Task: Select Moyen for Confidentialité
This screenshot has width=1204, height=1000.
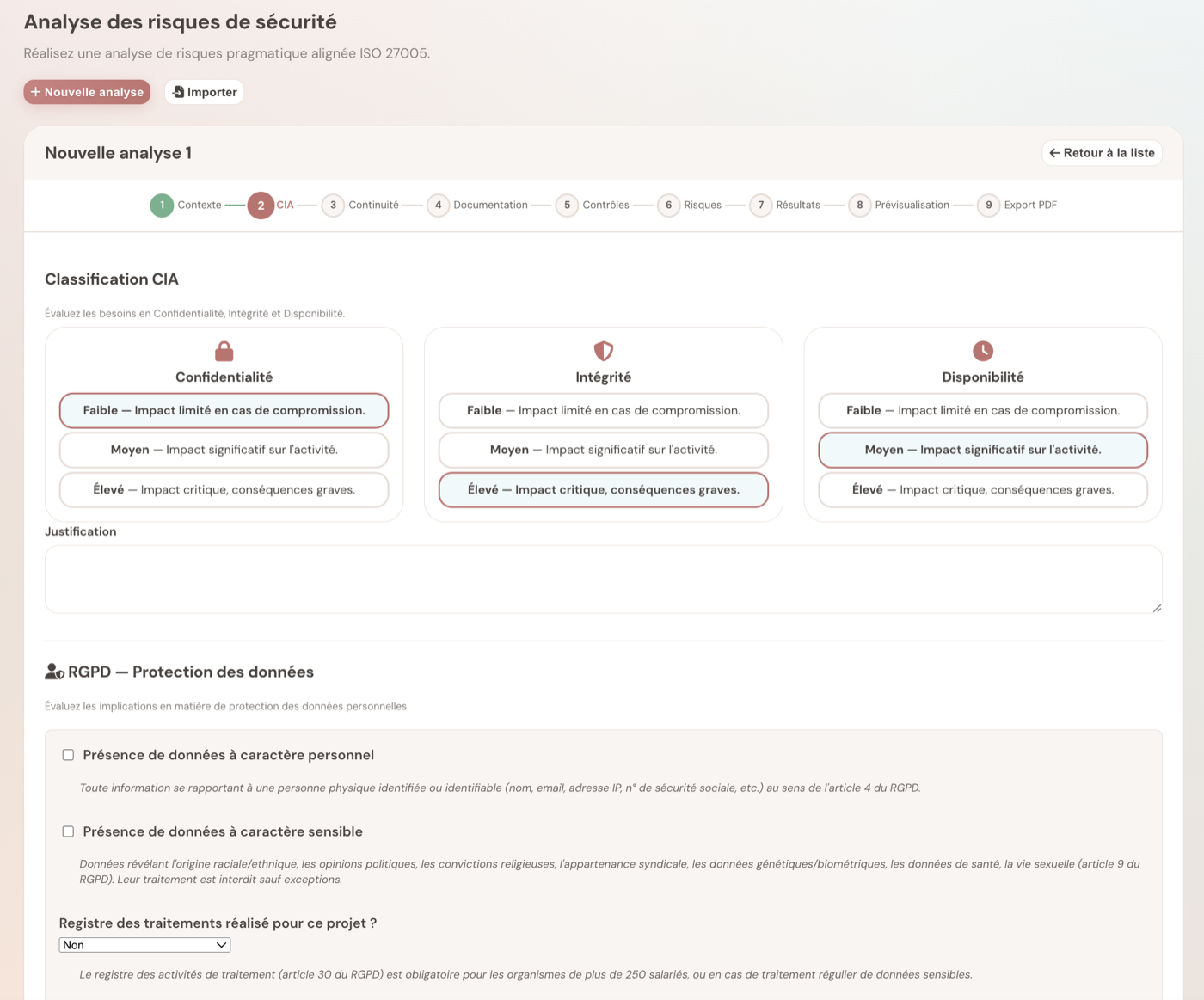Action: (224, 450)
